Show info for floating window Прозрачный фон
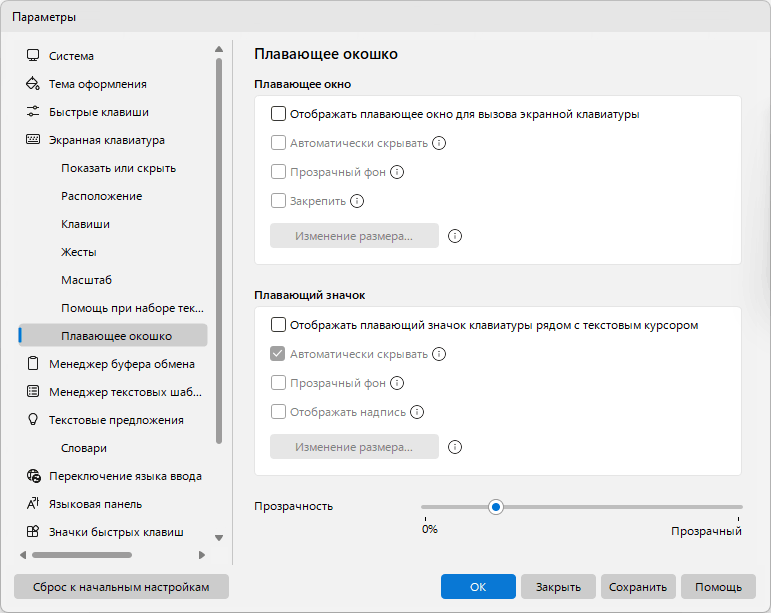This screenshot has width=771, height=613. pos(397,172)
